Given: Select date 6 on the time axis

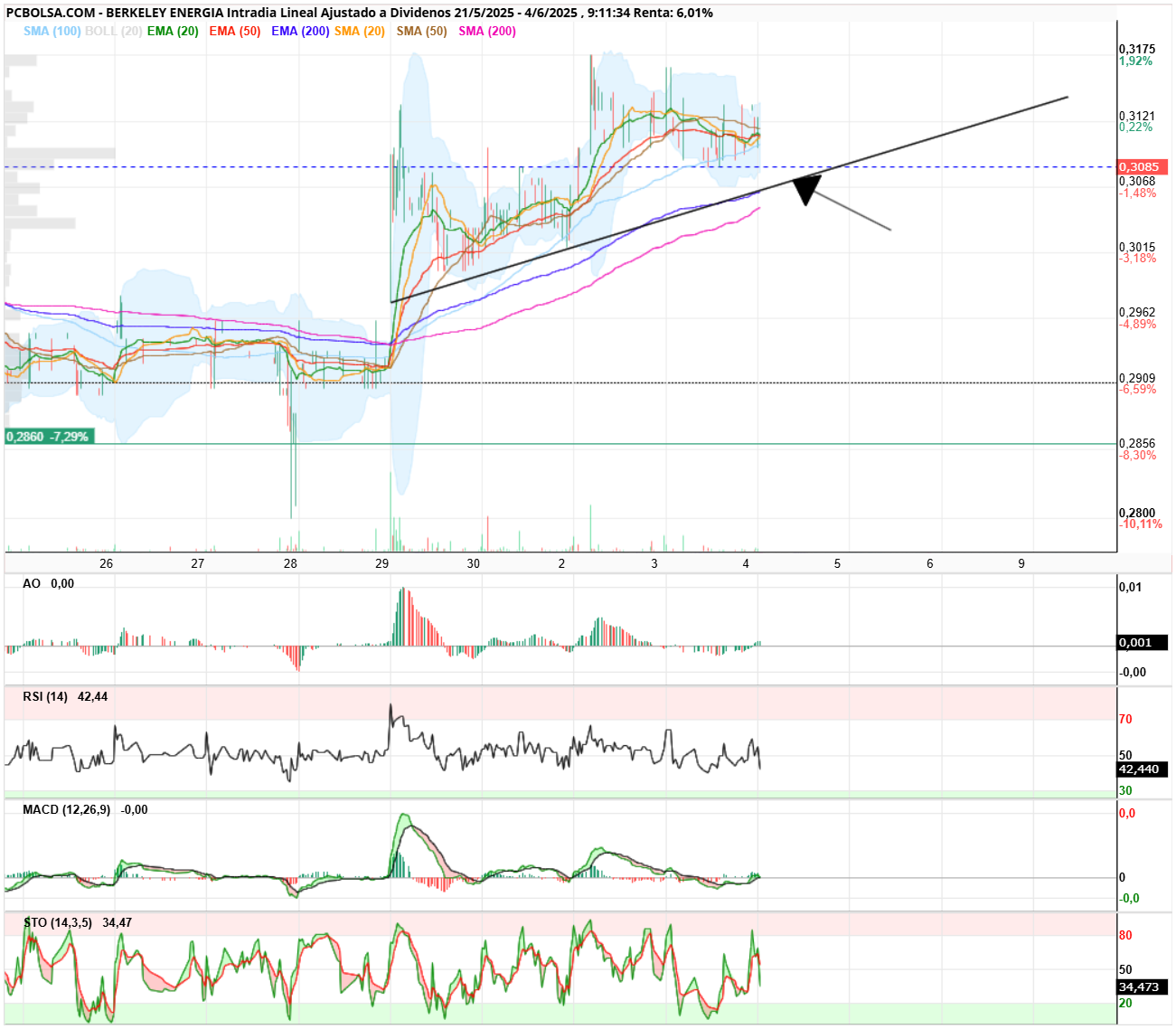Looking at the screenshot, I should [x=930, y=563].
